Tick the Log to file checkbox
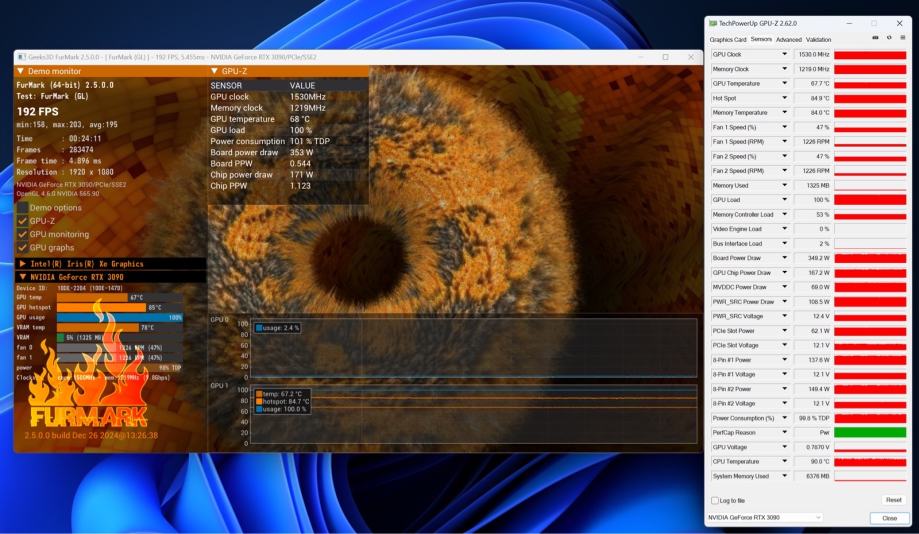 [x=714, y=500]
